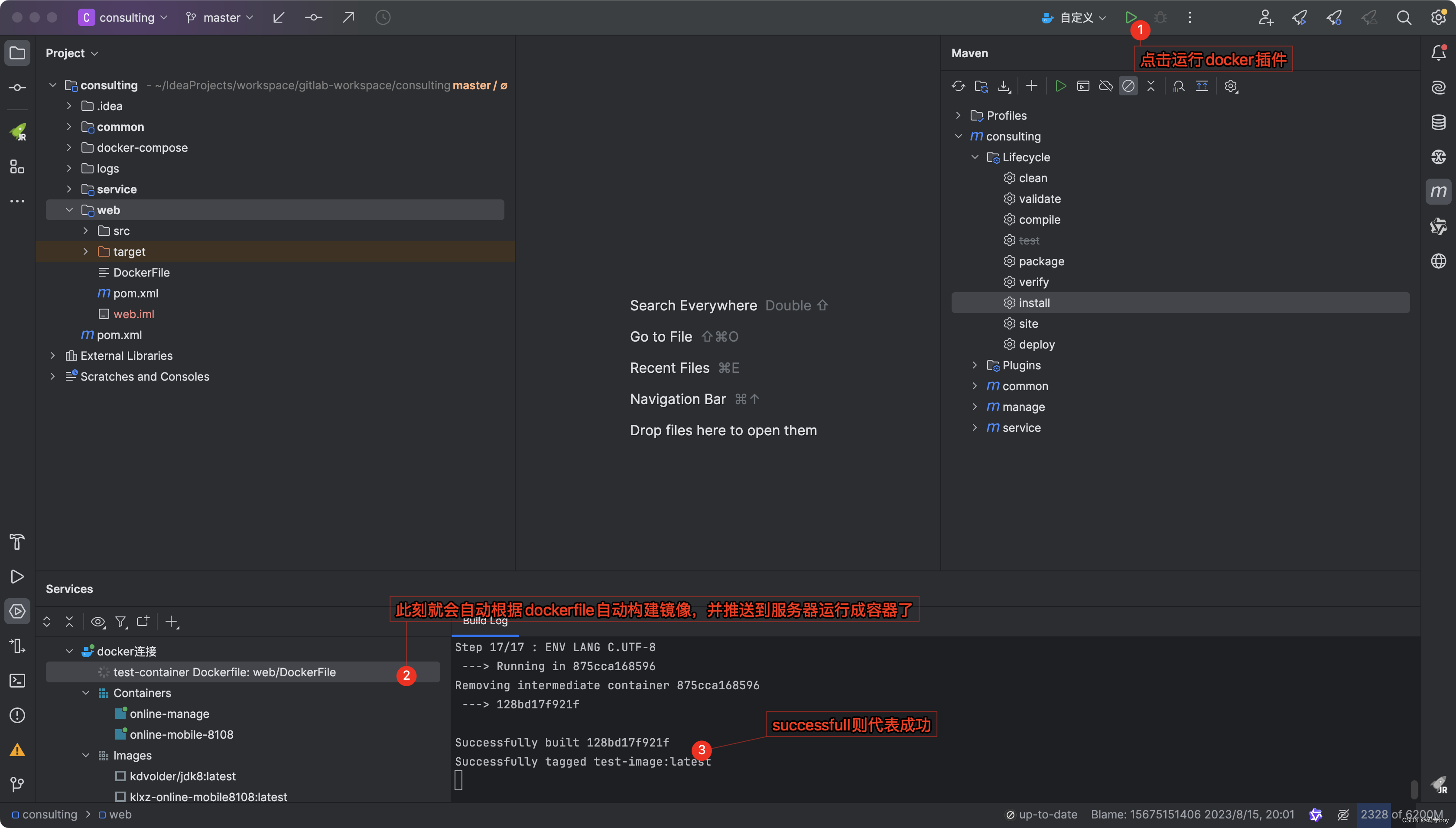Viewport: 1456px width, 828px height.
Task: Collapse the web folder in Project tree
Action: point(69,209)
